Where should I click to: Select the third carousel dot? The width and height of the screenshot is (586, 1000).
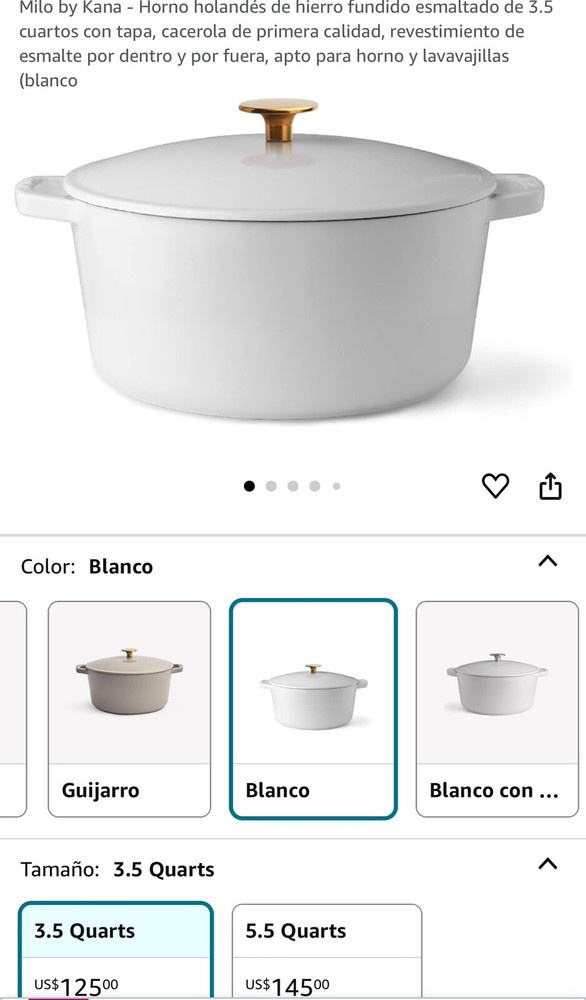292,486
